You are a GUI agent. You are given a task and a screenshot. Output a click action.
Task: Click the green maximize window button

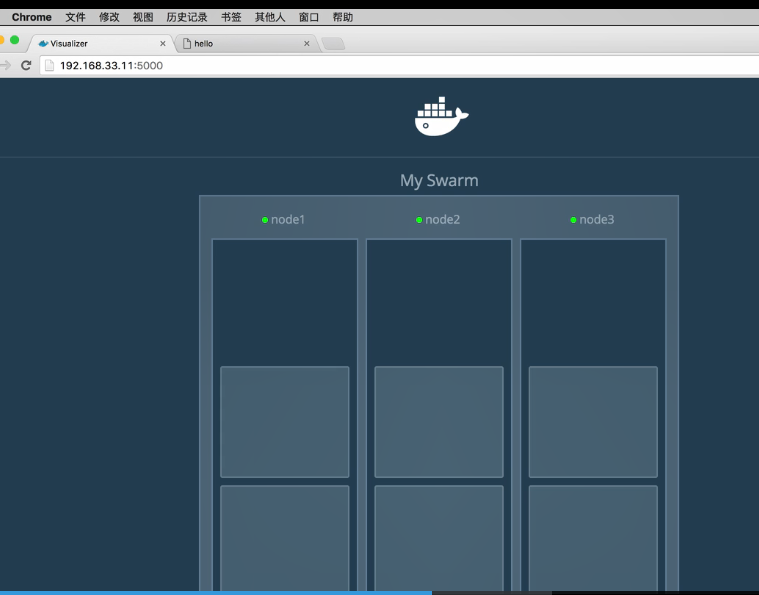15,40
